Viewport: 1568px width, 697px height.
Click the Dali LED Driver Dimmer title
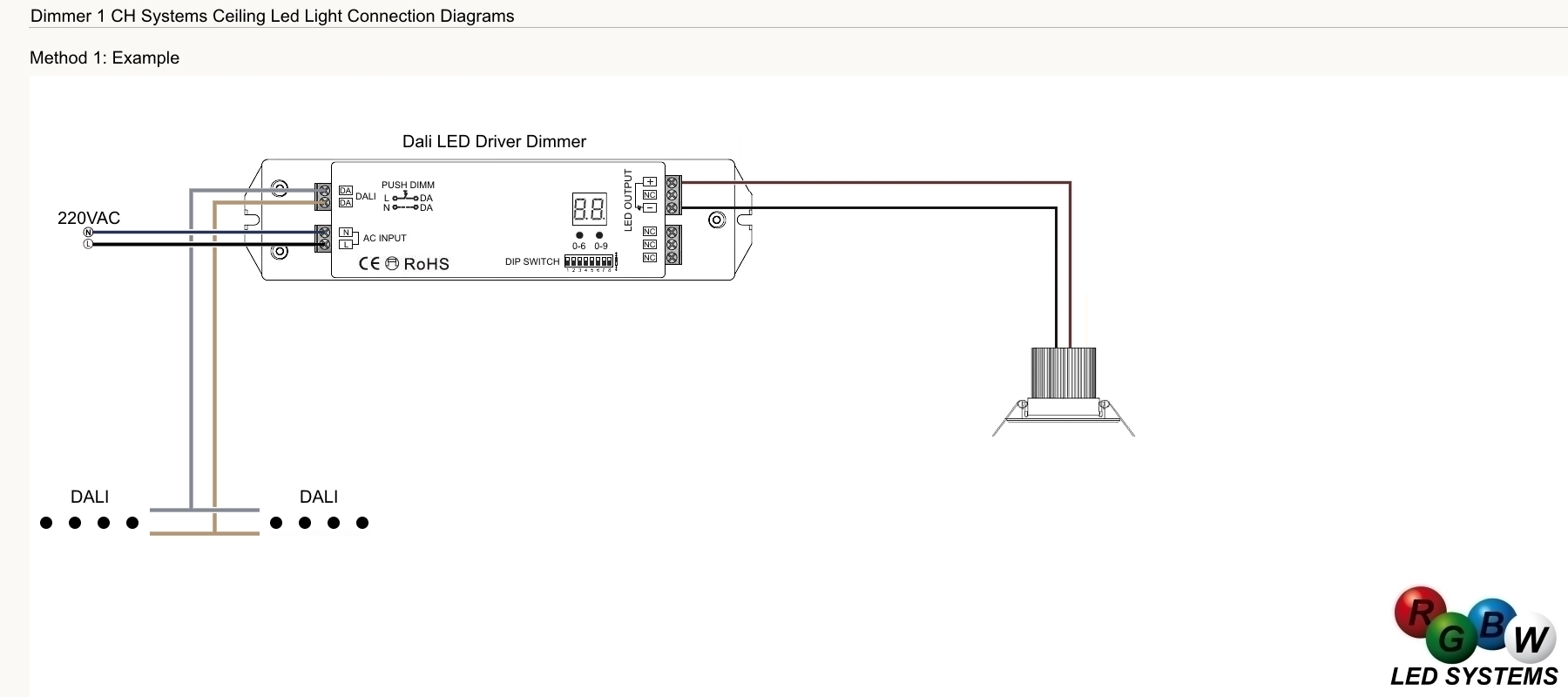point(494,141)
